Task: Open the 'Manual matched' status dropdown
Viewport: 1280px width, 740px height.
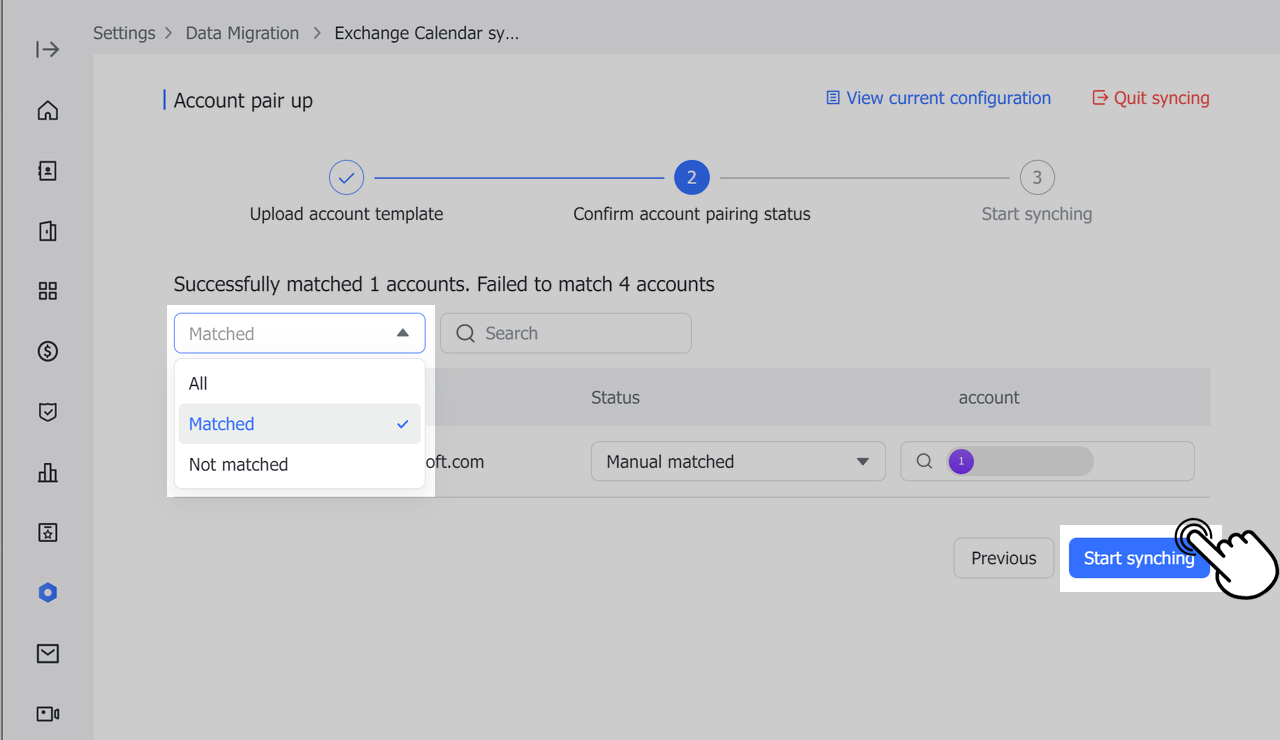Action: (737, 462)
